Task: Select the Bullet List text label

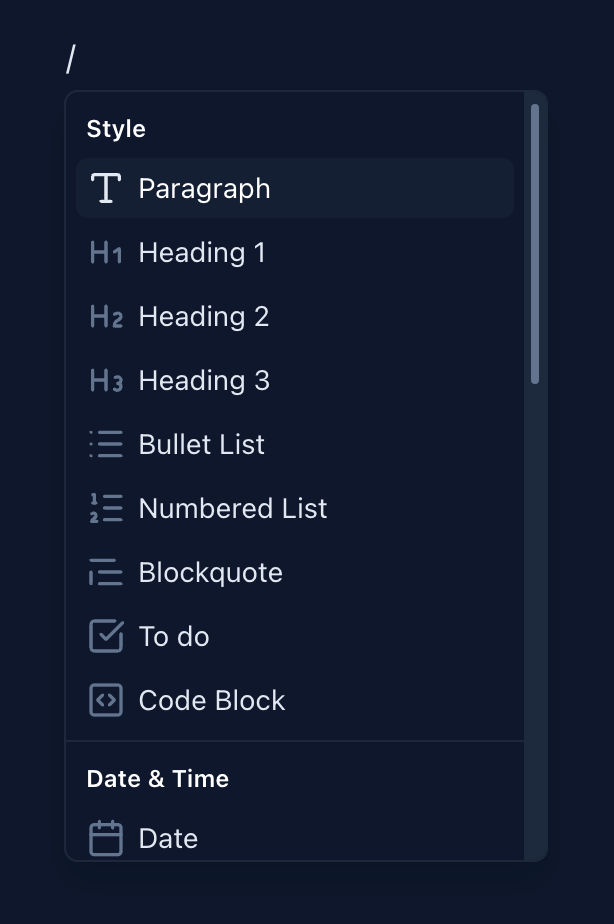Action: [x=201, y=444]
